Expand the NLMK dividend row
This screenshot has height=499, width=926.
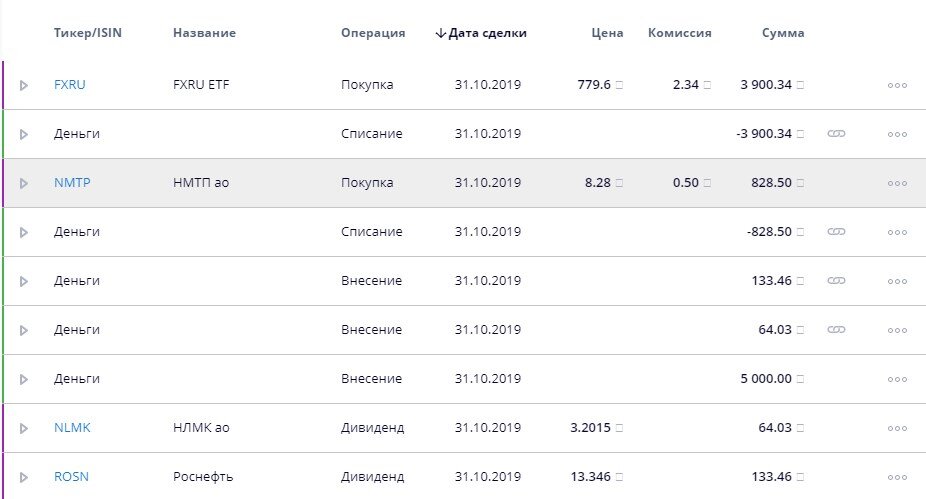24,428
